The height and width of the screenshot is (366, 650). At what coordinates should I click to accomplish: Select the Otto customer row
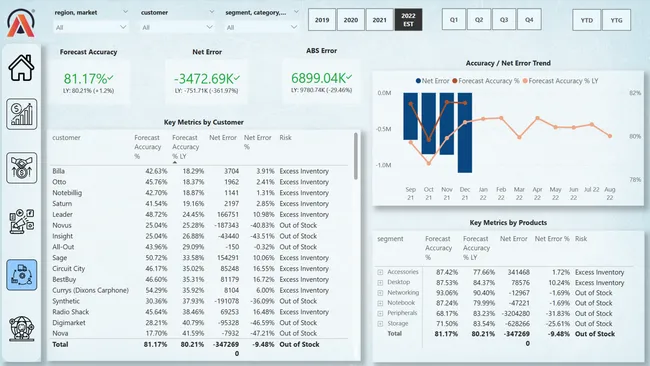click(x=199, y=182)
